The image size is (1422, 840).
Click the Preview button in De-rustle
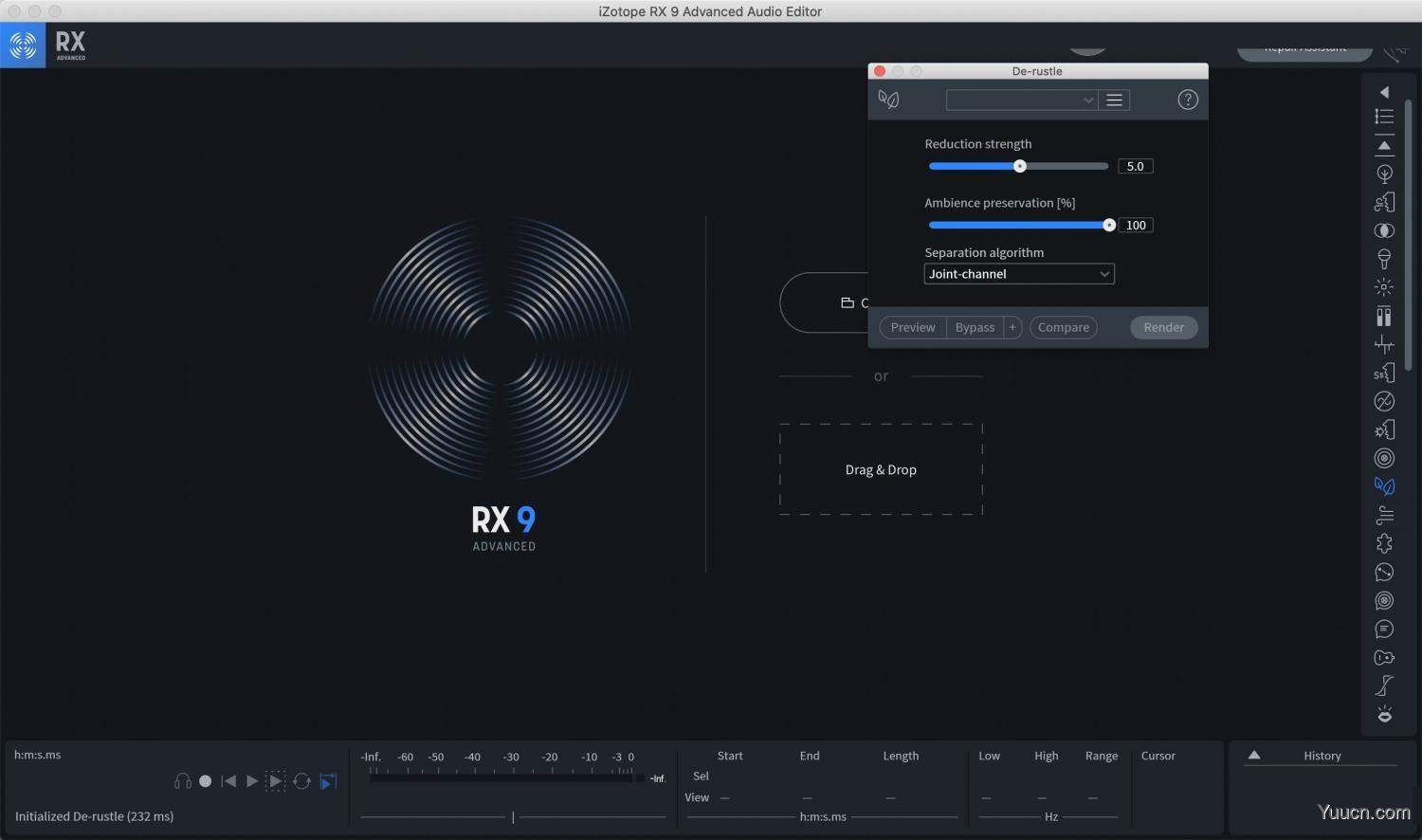pyautogui.click(x=913, y=327)
